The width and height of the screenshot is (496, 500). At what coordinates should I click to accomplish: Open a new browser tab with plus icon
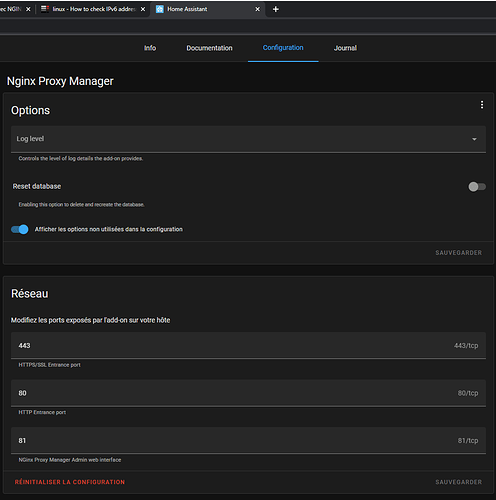276,9
